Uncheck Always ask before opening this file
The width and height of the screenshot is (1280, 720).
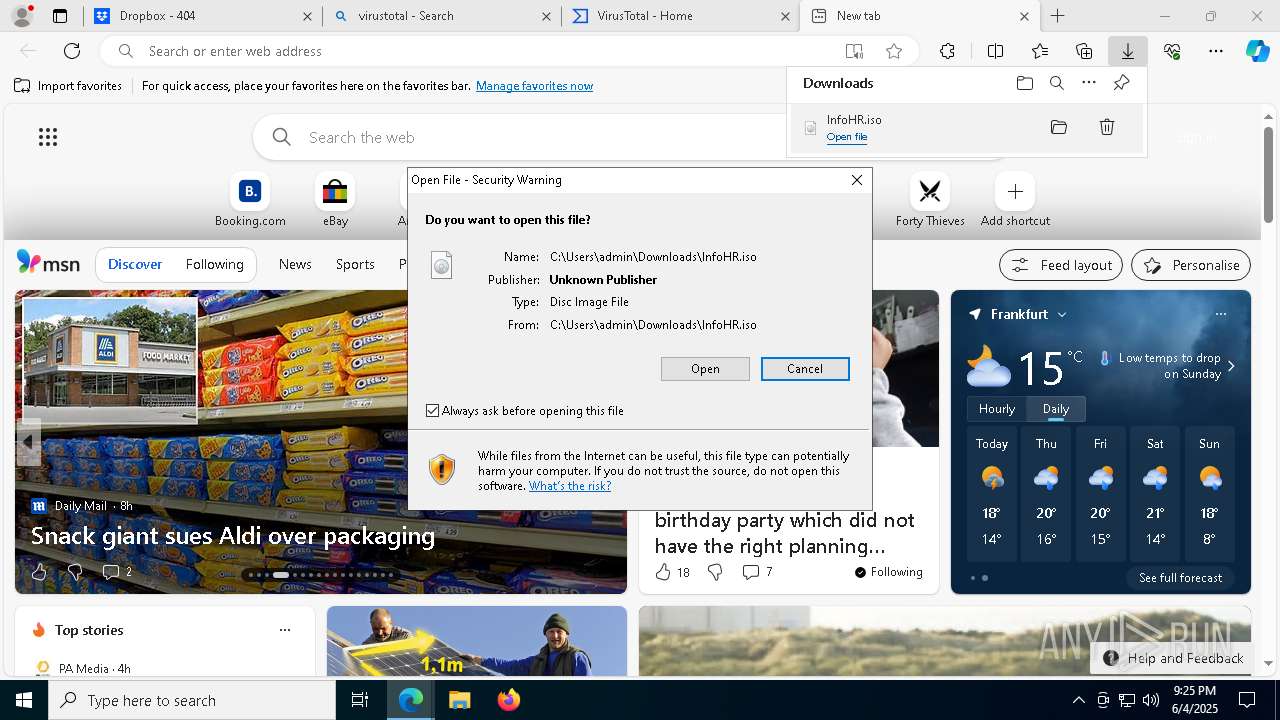pos(432,411)
